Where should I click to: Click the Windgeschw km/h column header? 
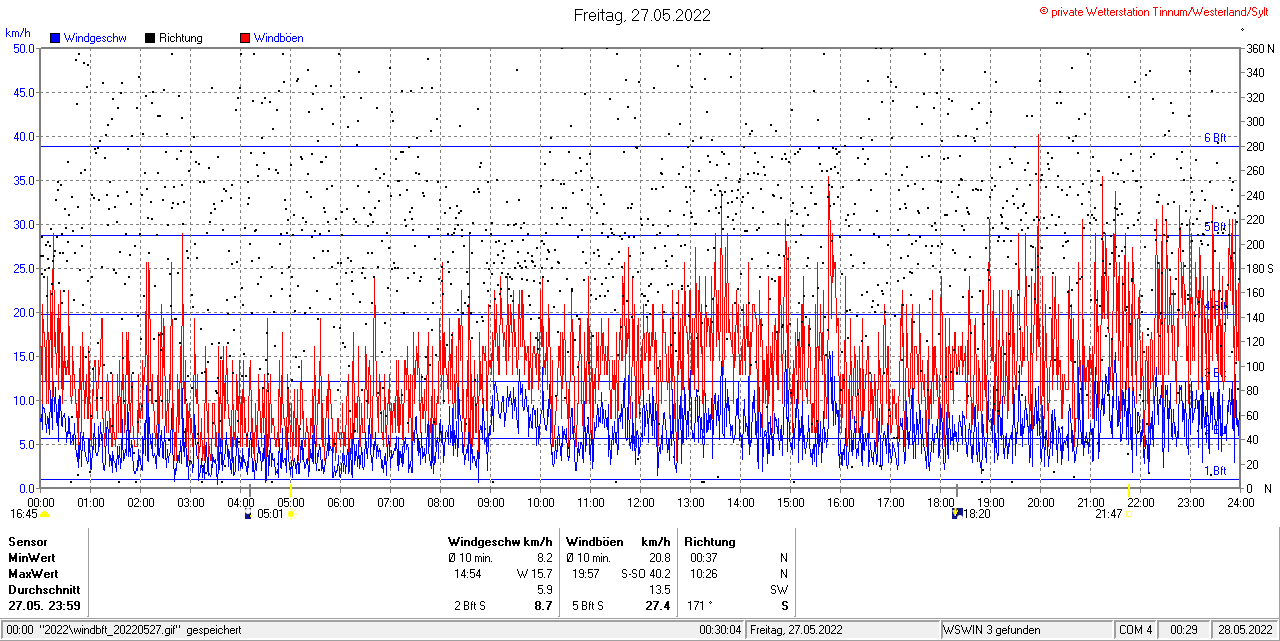click(500, 541)
